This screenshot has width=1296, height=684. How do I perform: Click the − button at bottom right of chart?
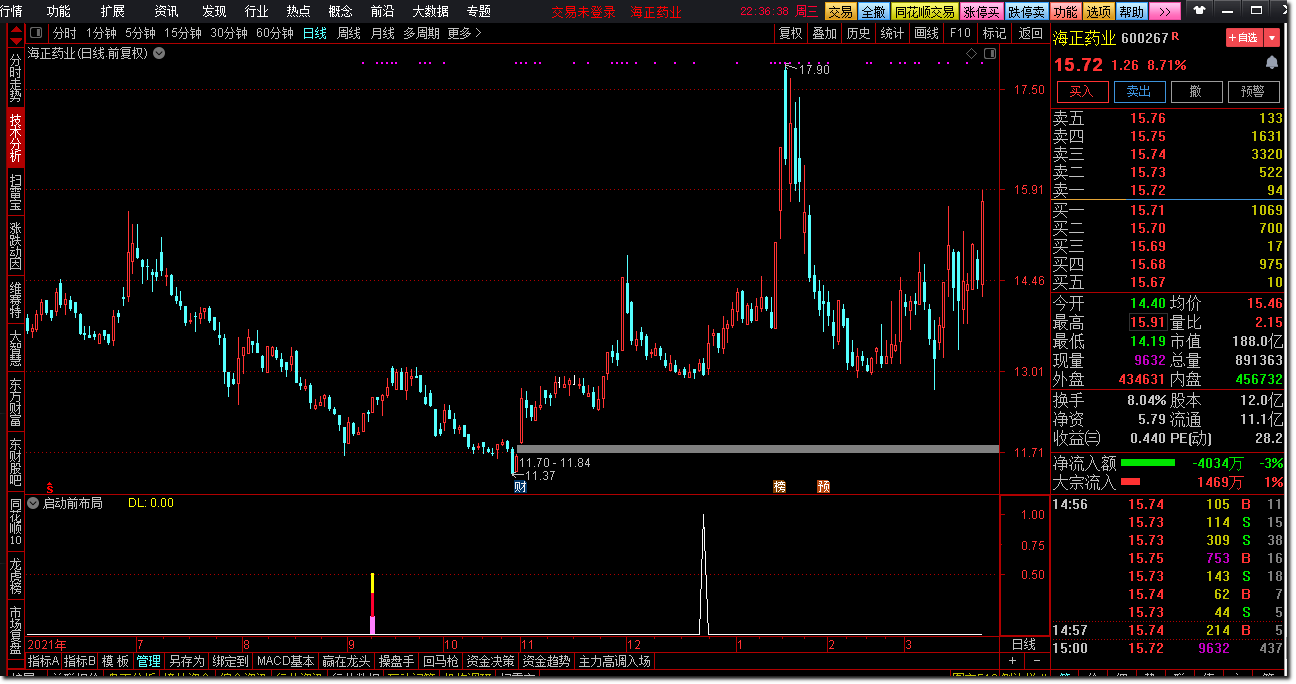pos(1035,661)
